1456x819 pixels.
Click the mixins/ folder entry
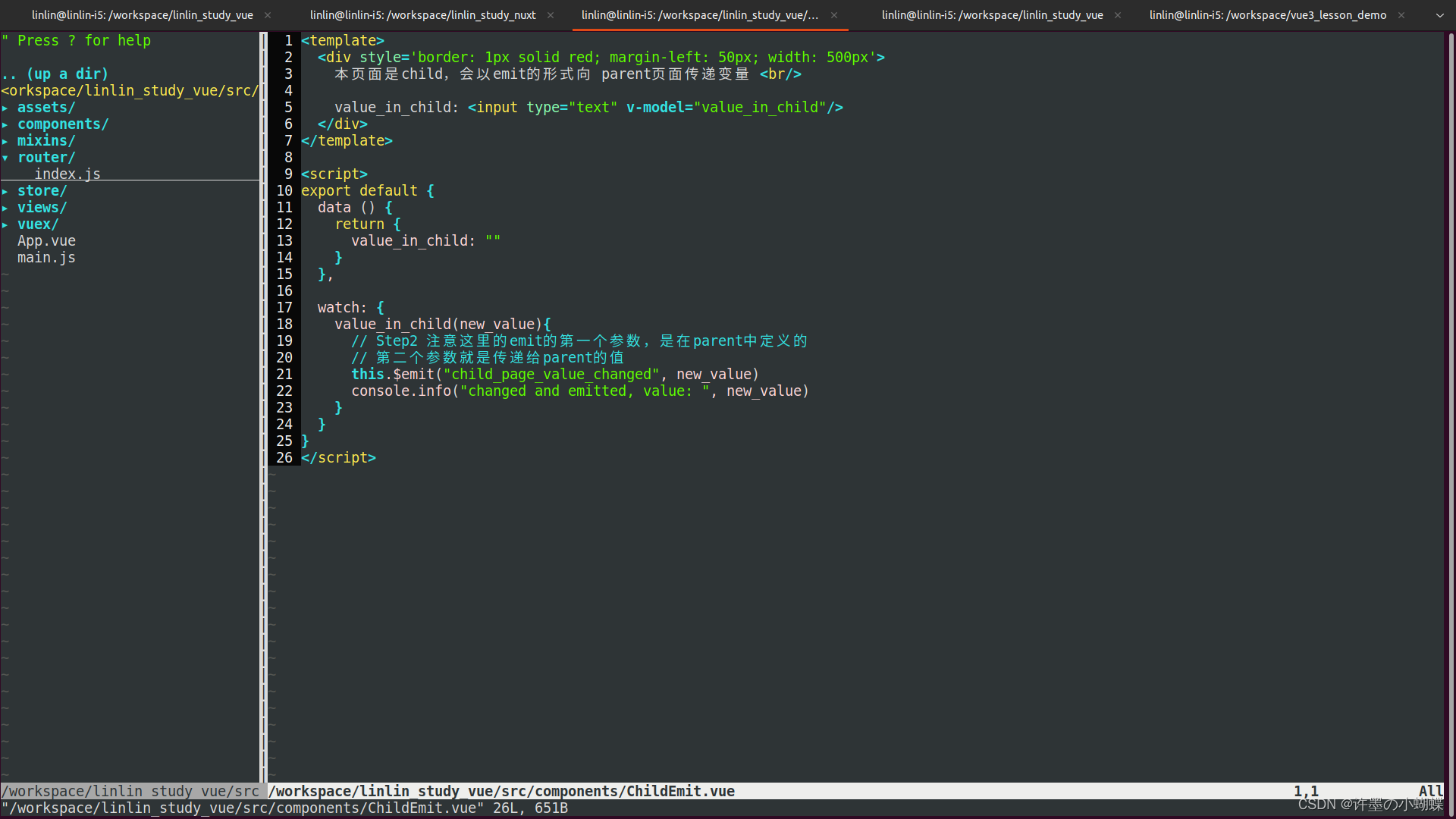tap(45, 141)
